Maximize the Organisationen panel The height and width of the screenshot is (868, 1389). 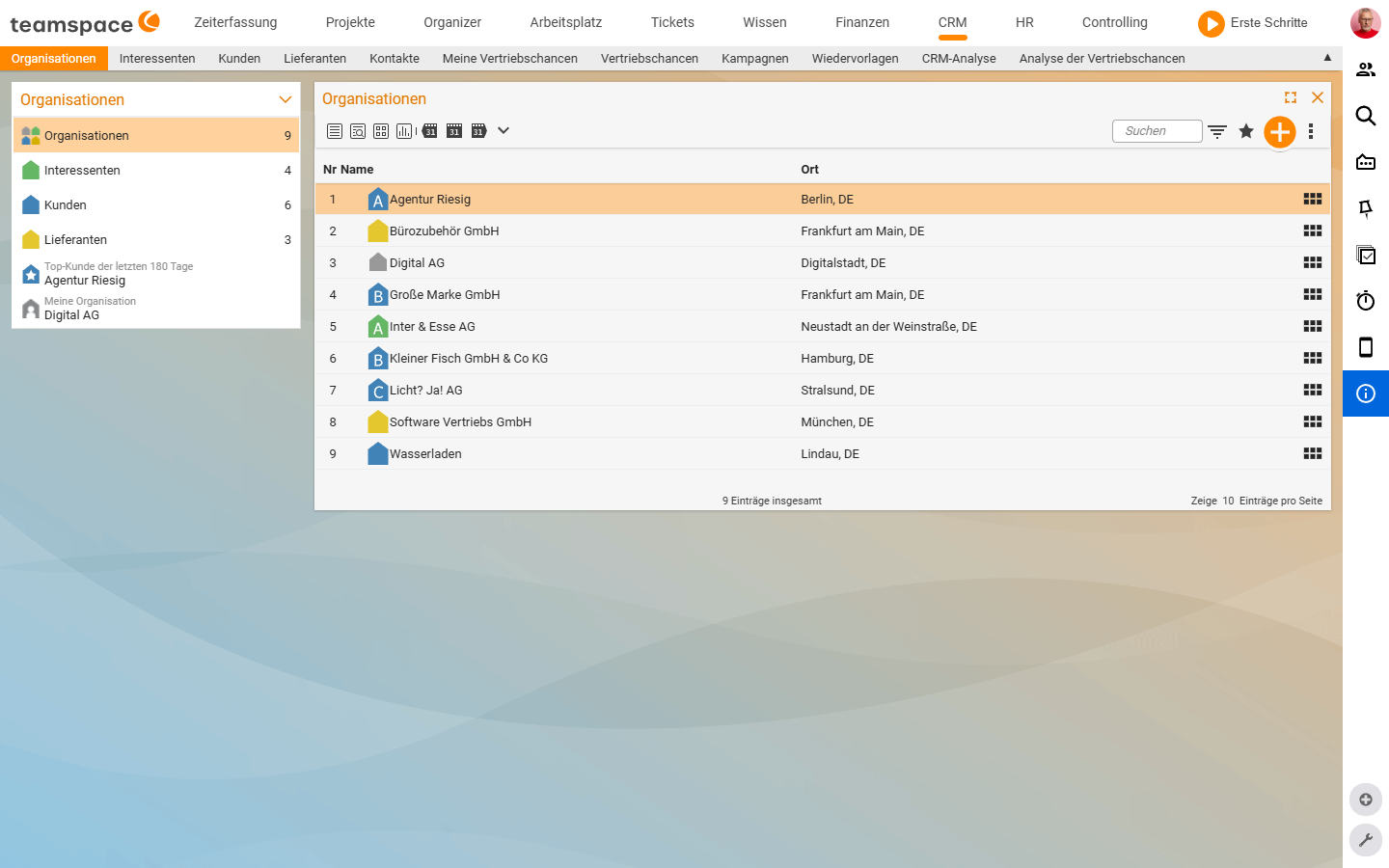(x=1291, y=97)
